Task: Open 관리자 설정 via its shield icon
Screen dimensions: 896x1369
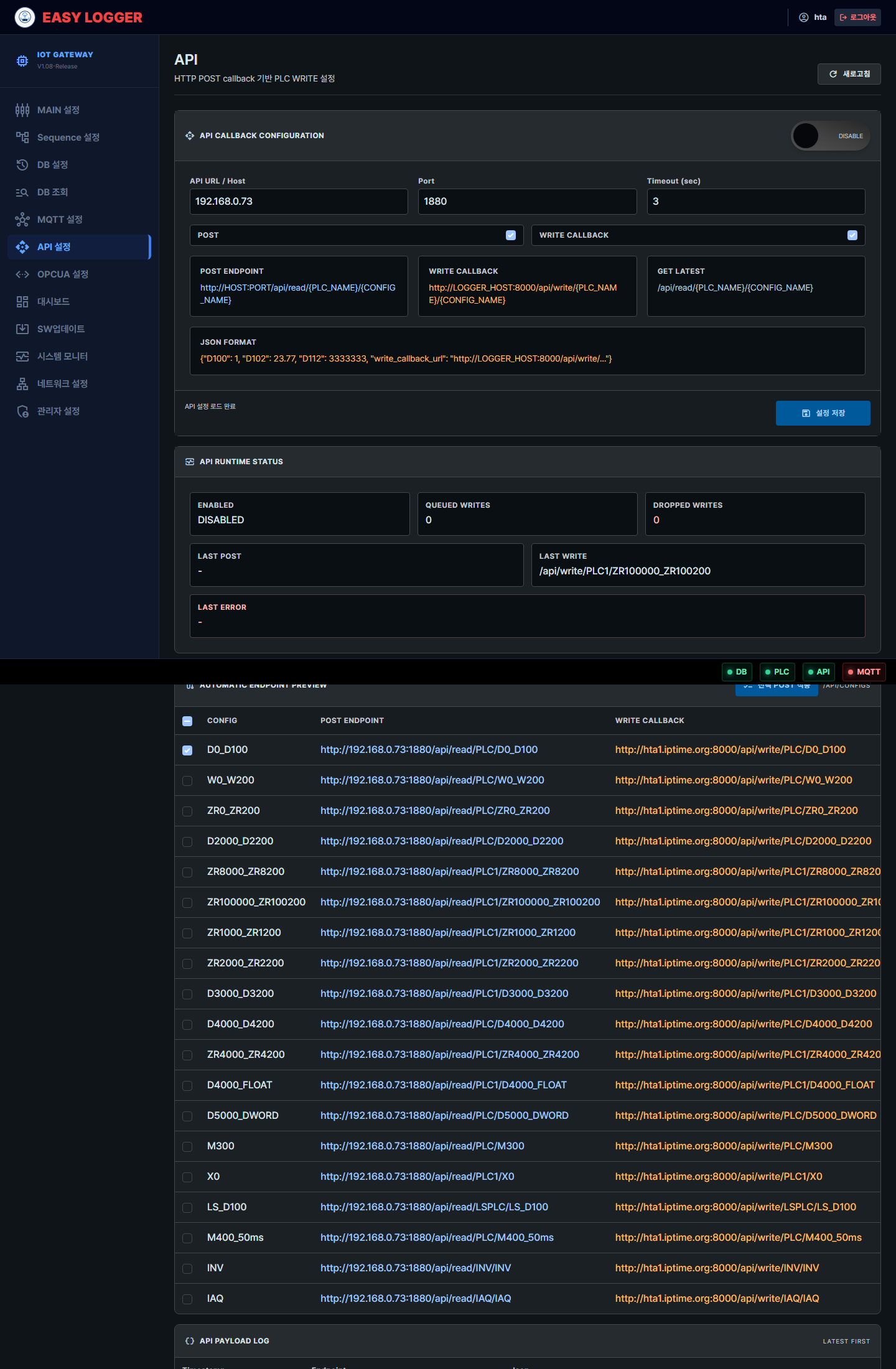Action: (22, 411)
